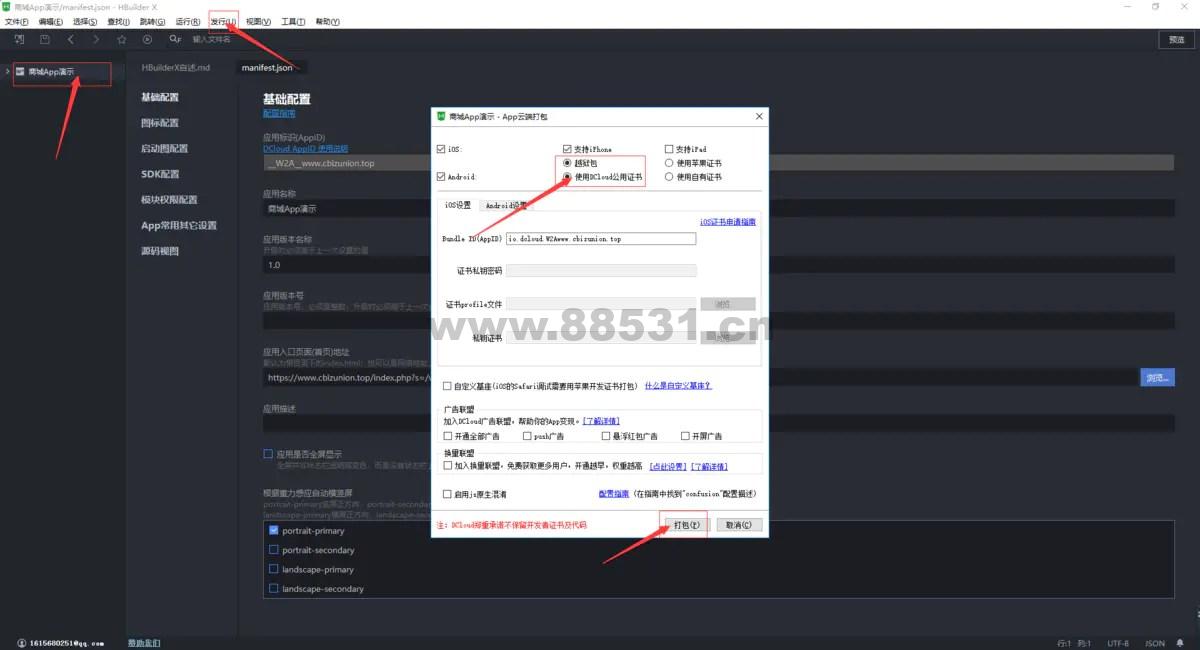The width and height of the screenshot is (1200, 650).
Task: Open 启动图配置 in manifest sidebar
Action: [x=164, y=148]
